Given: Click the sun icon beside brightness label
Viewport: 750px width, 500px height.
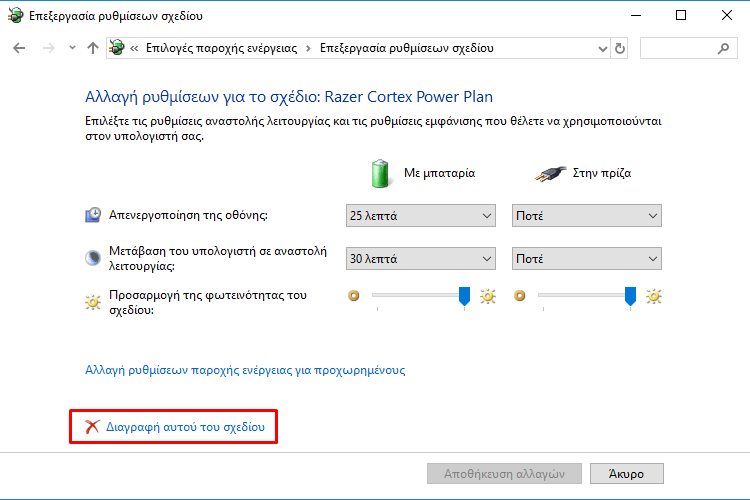Looking at the screenshot, I should 93,302.
